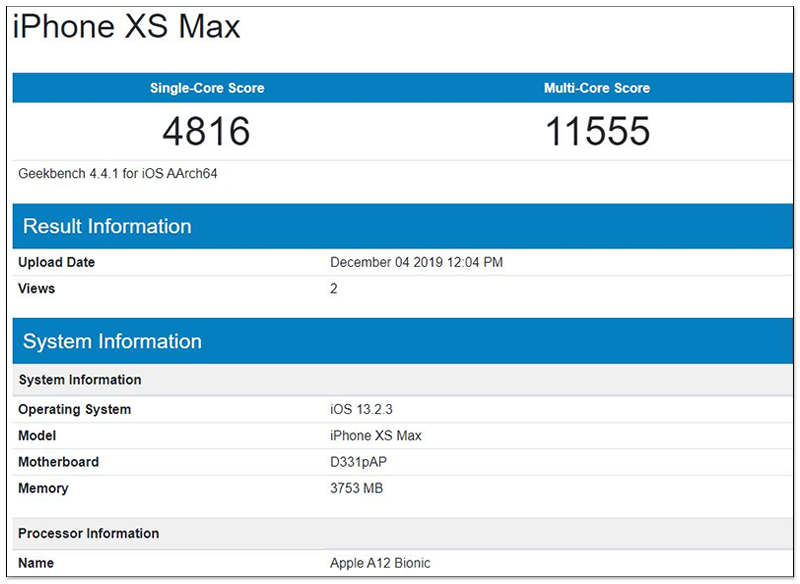Viewport: 800px width, 584px height.
Task: Click the iPhone XS Max model value
Action: [376, 436]
